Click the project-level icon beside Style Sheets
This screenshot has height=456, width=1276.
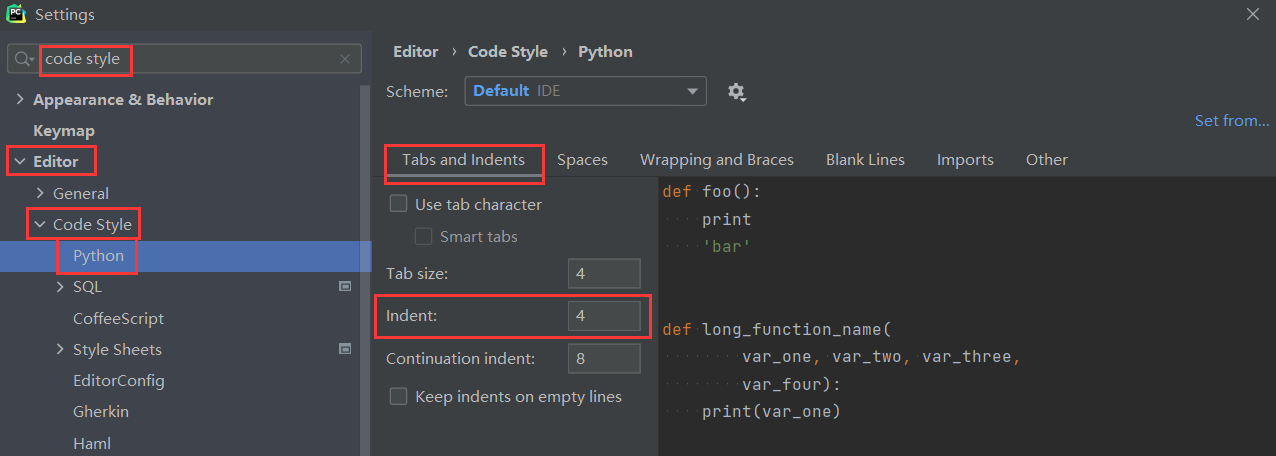tap(345, 349)
